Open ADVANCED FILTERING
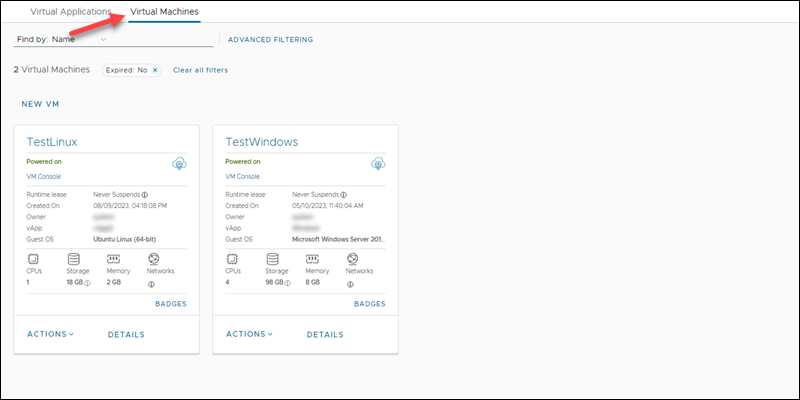This screenshot has width=800, height=400. (270, 39)
